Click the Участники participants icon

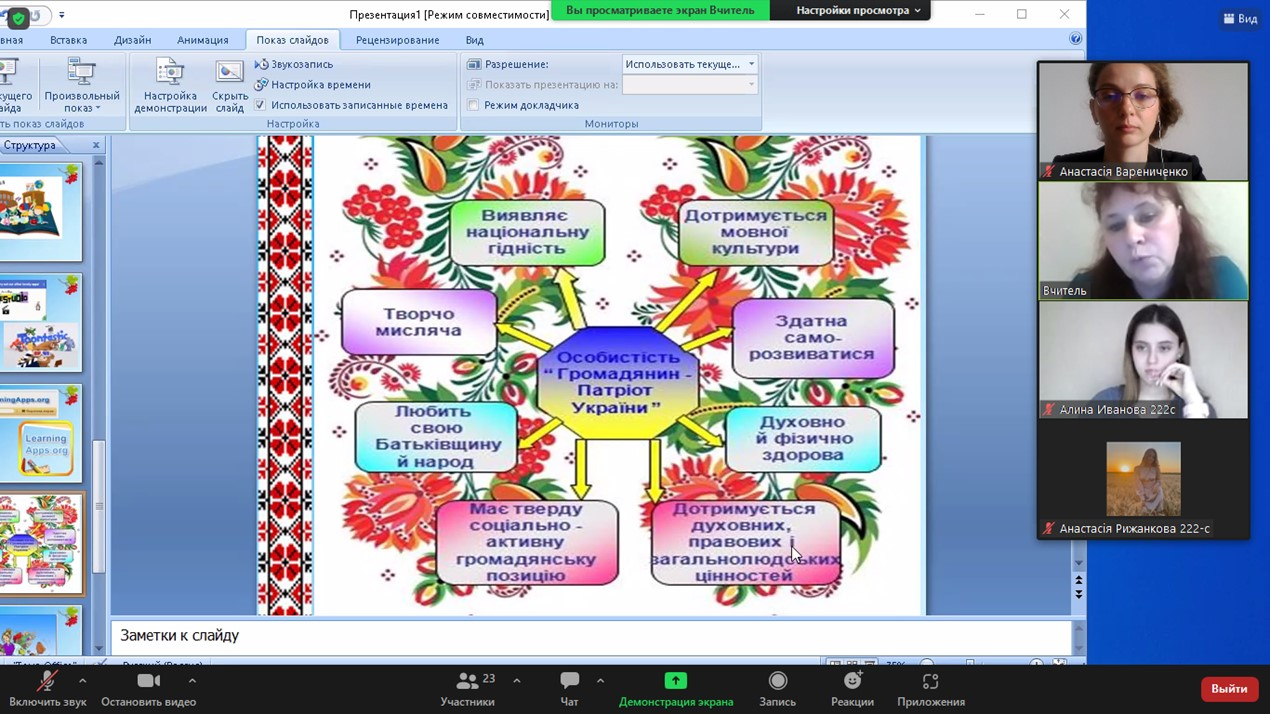pos(467,682)
